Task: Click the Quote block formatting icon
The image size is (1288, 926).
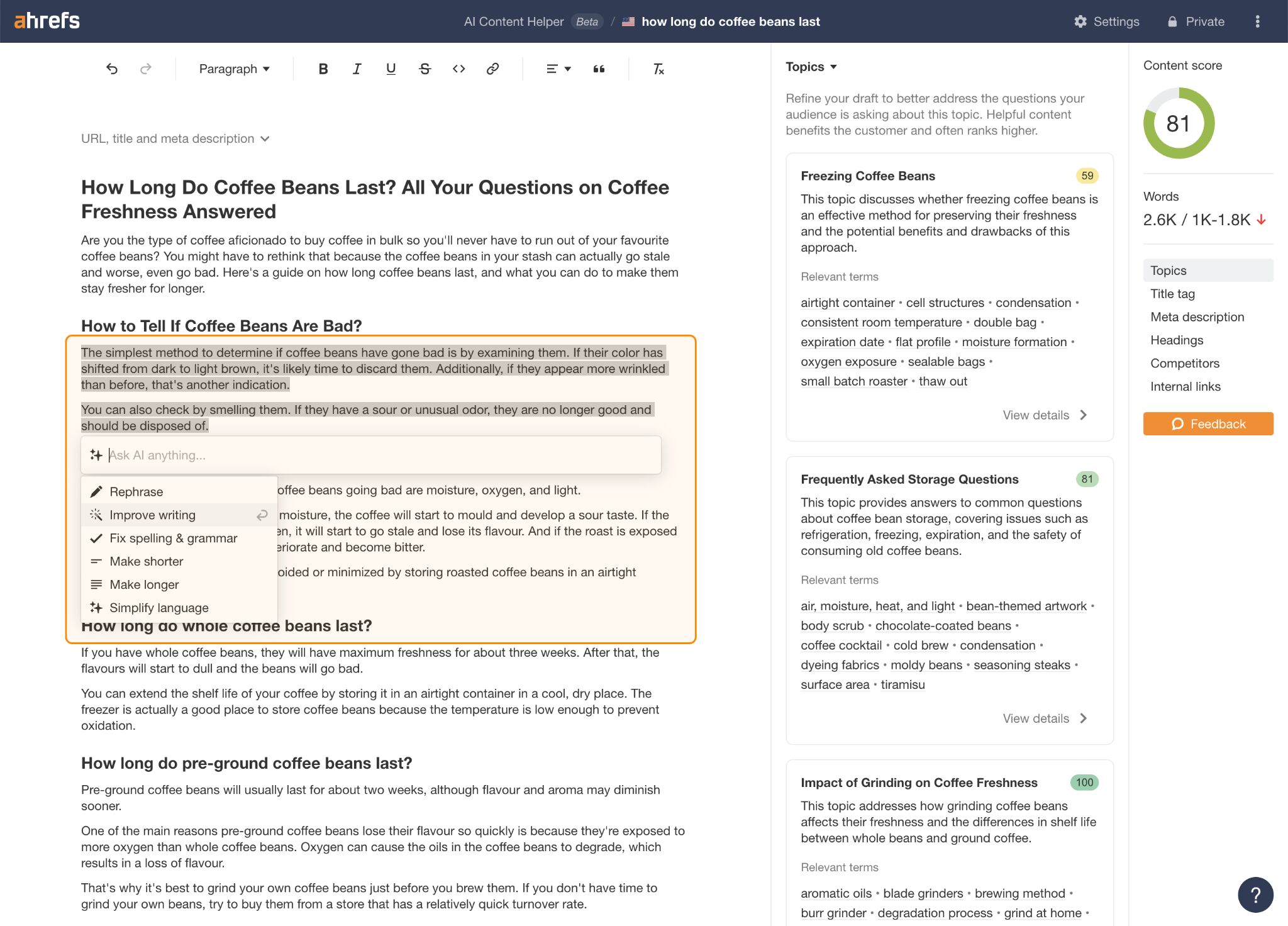Action: 598,68
